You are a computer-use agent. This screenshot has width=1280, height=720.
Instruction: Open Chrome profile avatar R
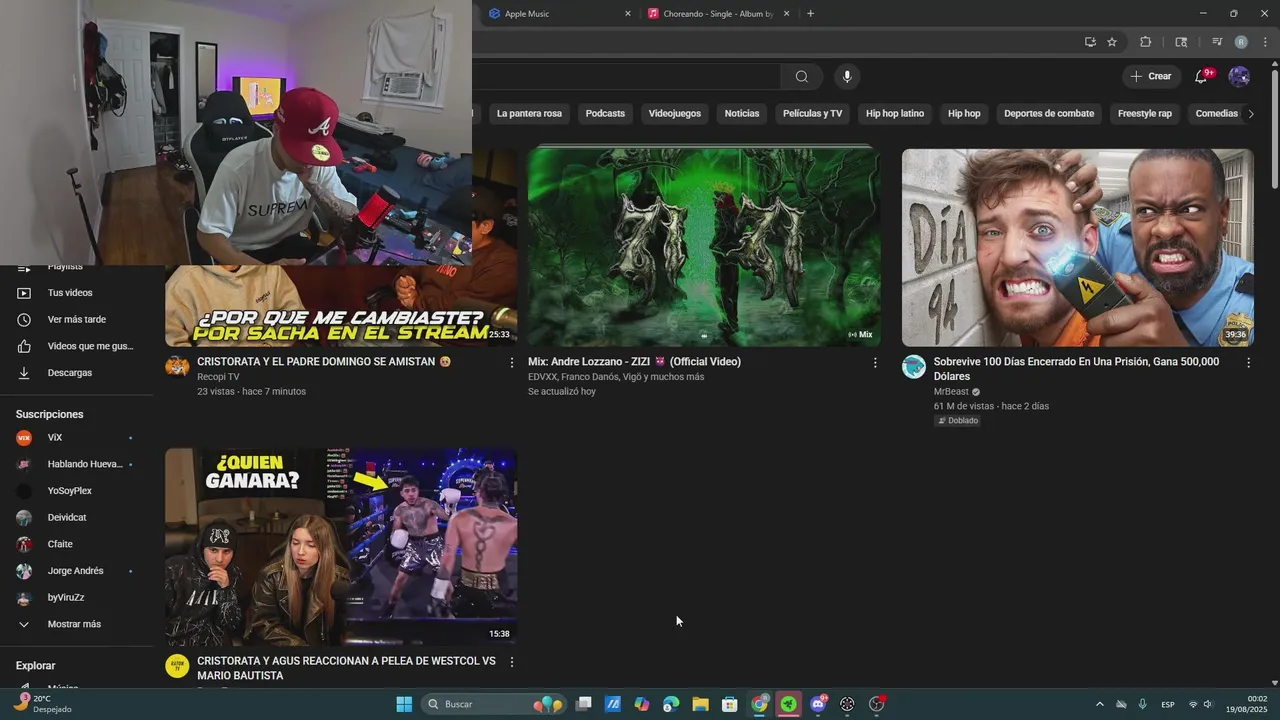click(1241, 42)
